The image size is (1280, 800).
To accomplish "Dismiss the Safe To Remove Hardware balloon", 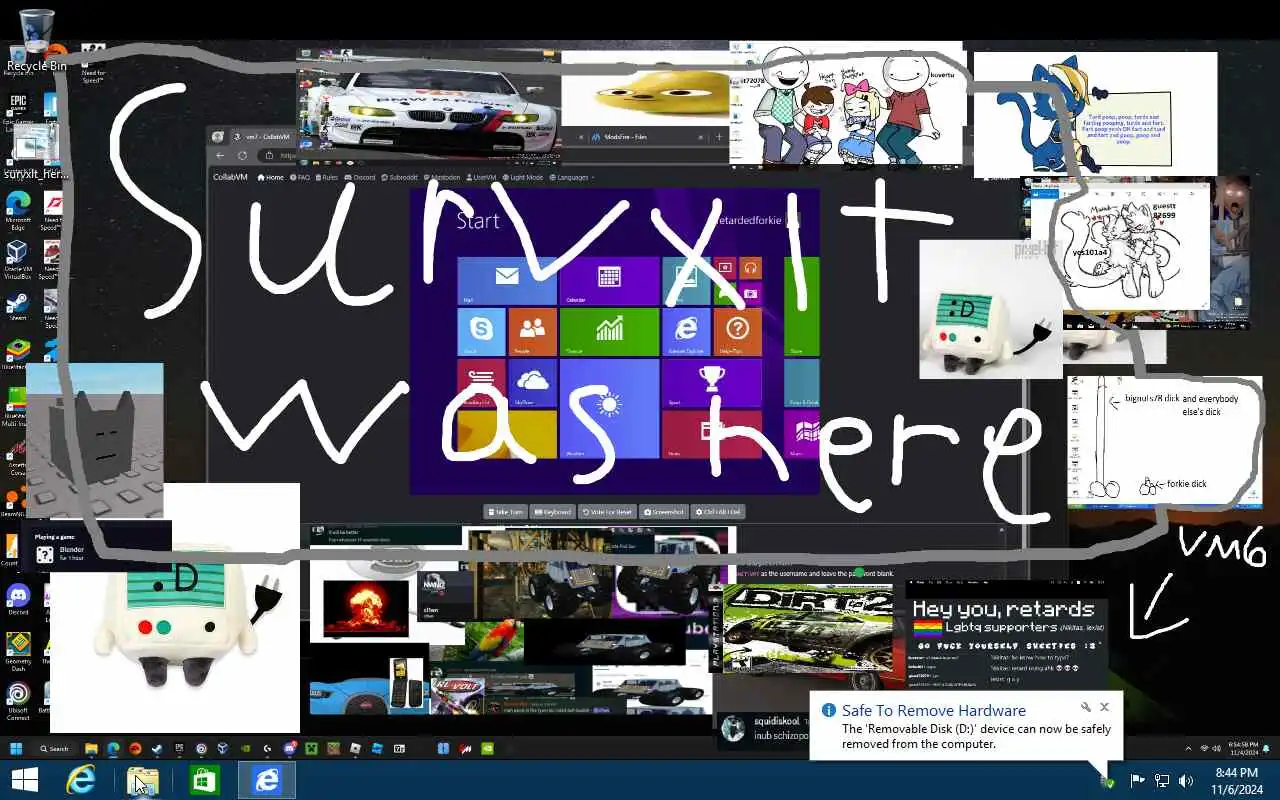I will click(x=1104, y=708).
